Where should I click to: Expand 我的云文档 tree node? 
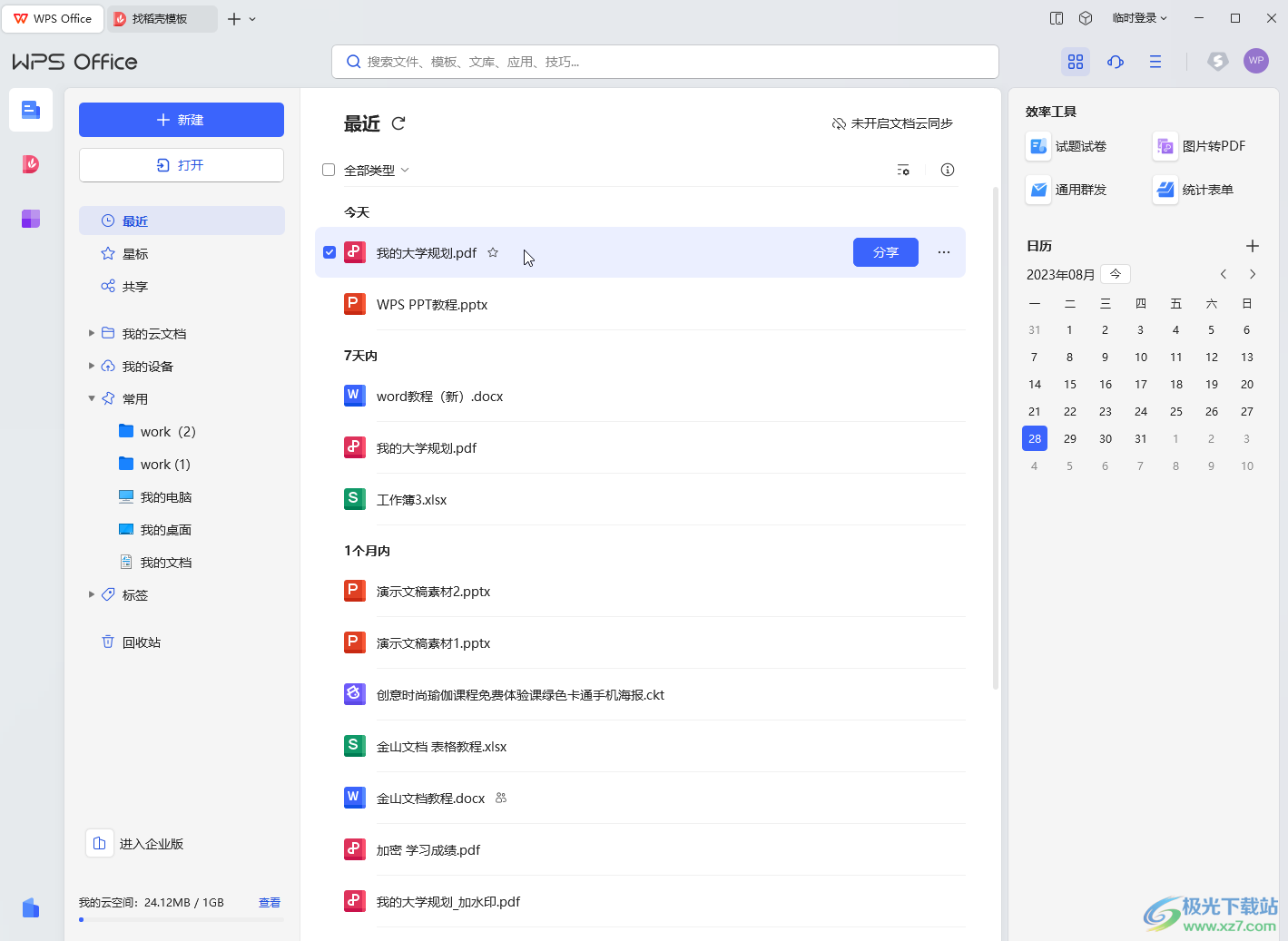tap(92, 333)
